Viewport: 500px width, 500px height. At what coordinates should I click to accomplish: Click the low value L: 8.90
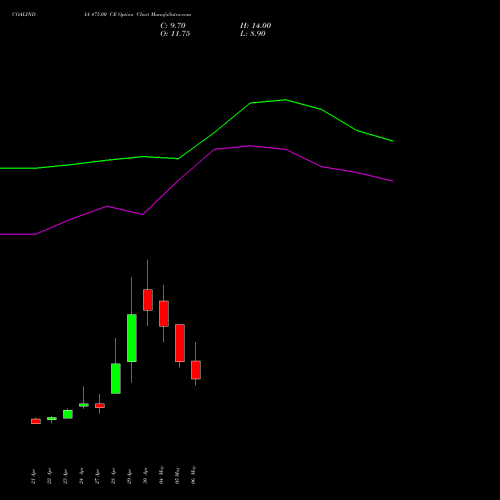pyautogui.click(x=253, y=34)
